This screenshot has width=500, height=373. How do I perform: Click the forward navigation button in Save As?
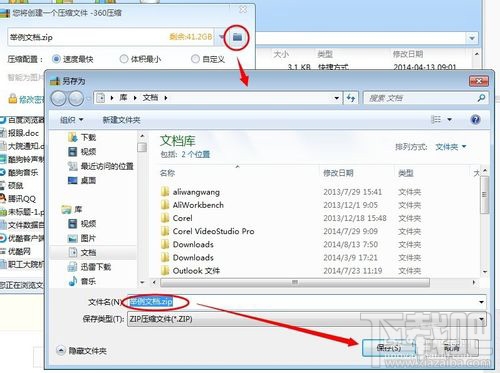76,98
